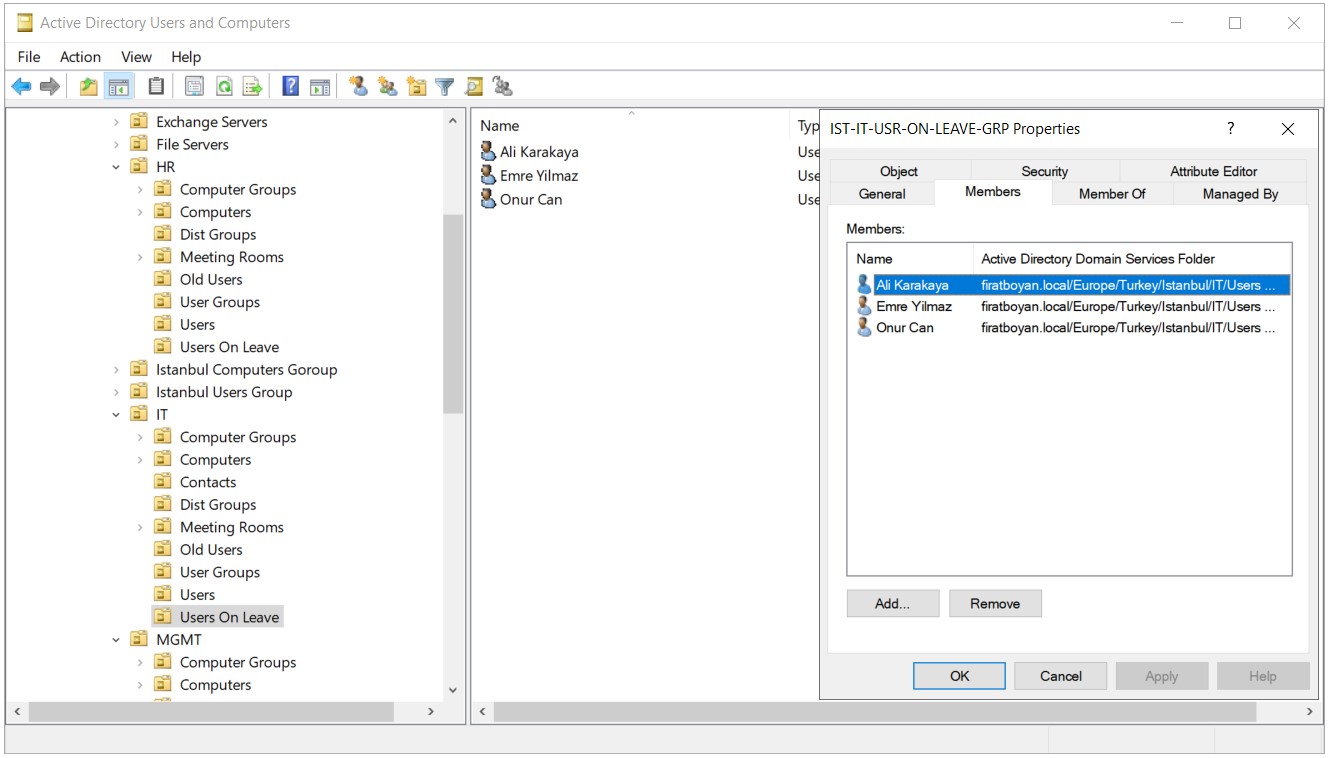Sort by Name column in main list
The height and width of the screenshot is (758, 1329).
click(x=500, y=126)
